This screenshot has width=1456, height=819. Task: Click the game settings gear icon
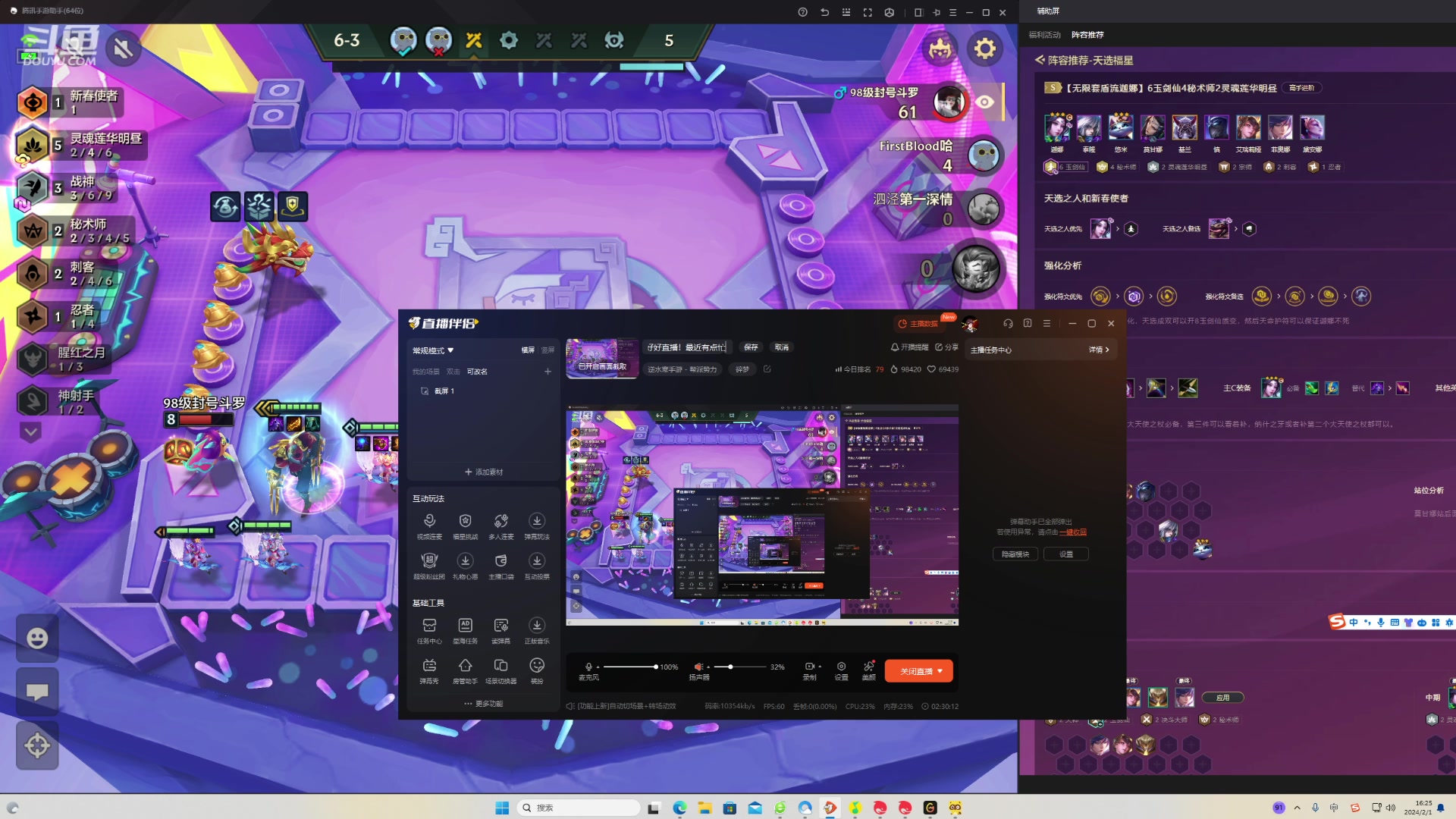tap(984, 49)
